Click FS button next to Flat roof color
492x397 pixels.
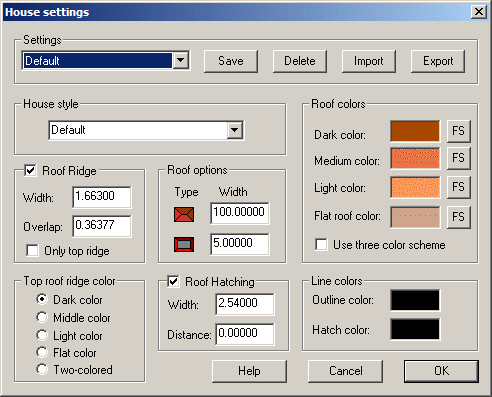459,217
